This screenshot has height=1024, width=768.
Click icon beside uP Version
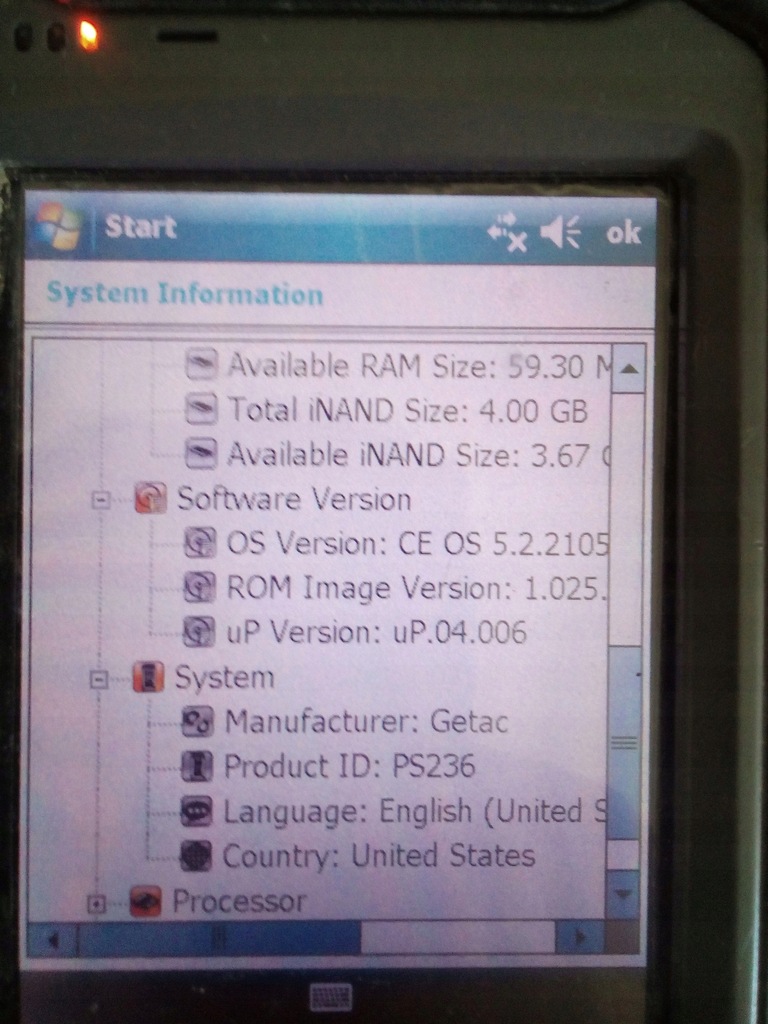point(199,632)
